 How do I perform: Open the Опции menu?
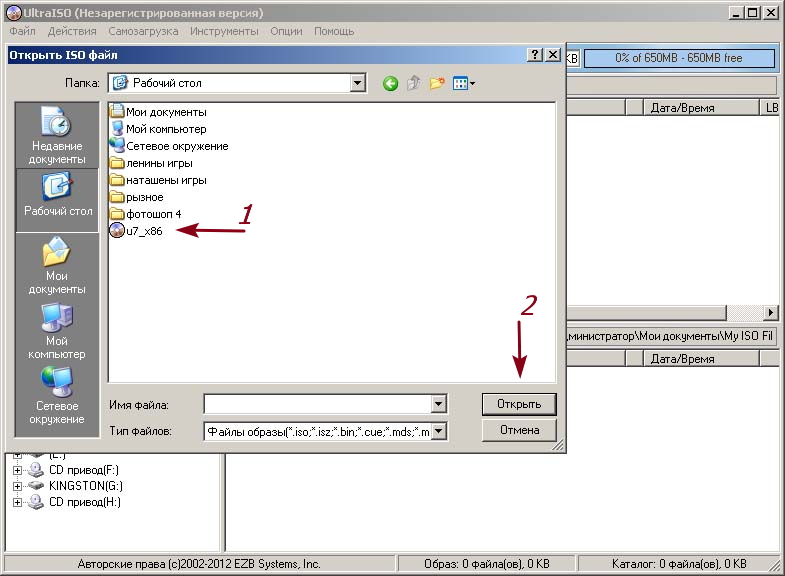tap(286, 31)
